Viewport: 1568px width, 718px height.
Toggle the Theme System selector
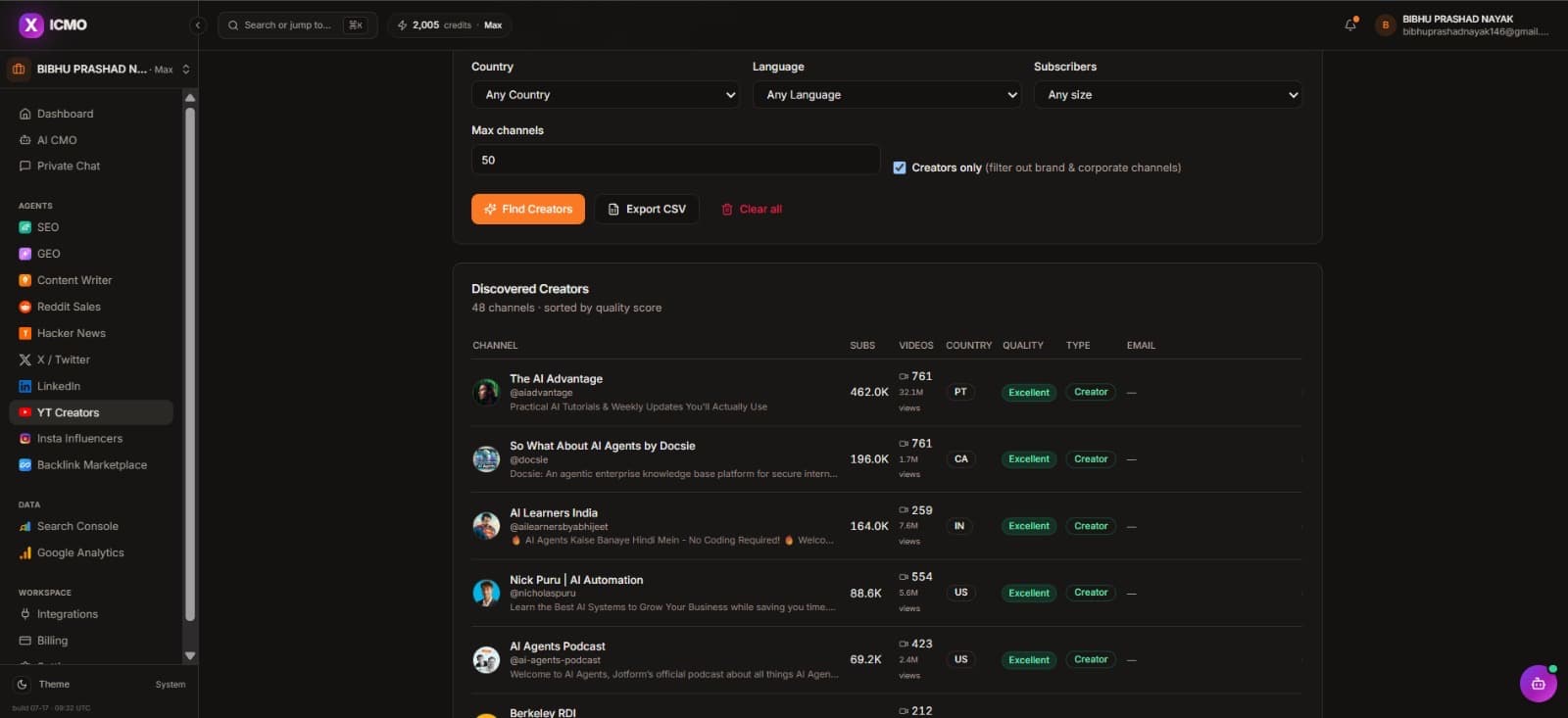(171, 685)
